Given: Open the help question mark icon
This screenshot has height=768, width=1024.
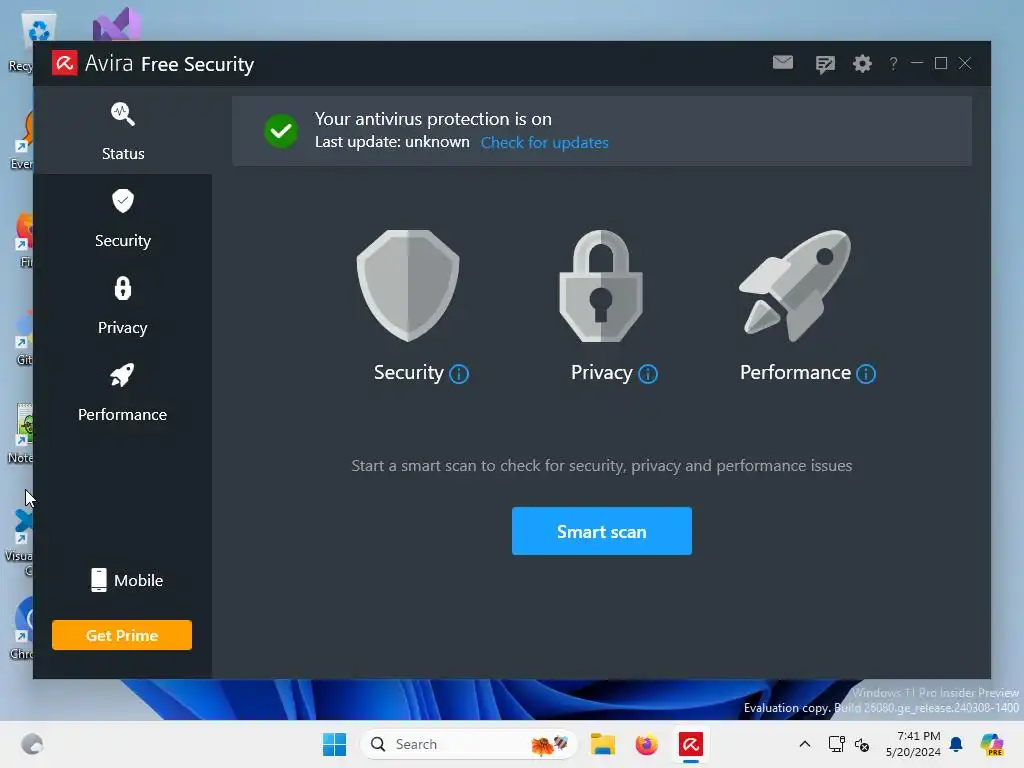Looking at the screenshot, I should 893,63.
